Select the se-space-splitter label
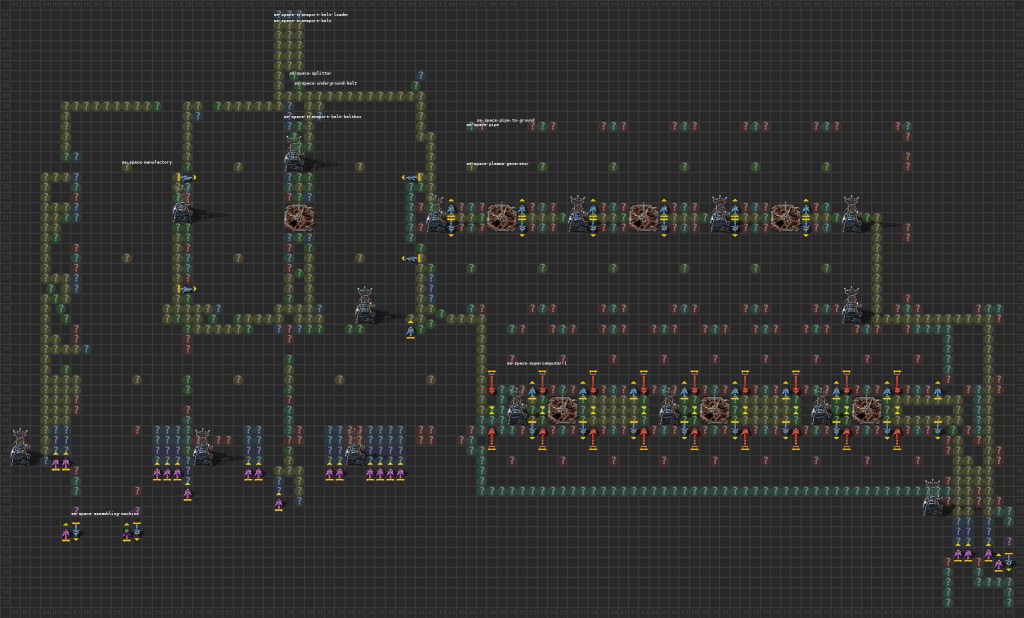Viewport: 1024px width, 618px height. tap(310, 73)
